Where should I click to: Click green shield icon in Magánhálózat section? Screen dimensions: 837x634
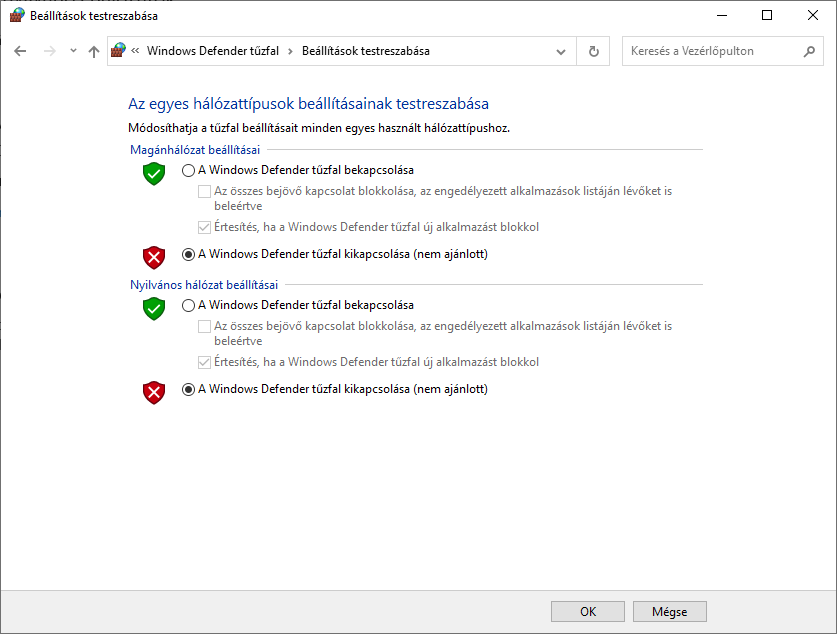[154, 173]
